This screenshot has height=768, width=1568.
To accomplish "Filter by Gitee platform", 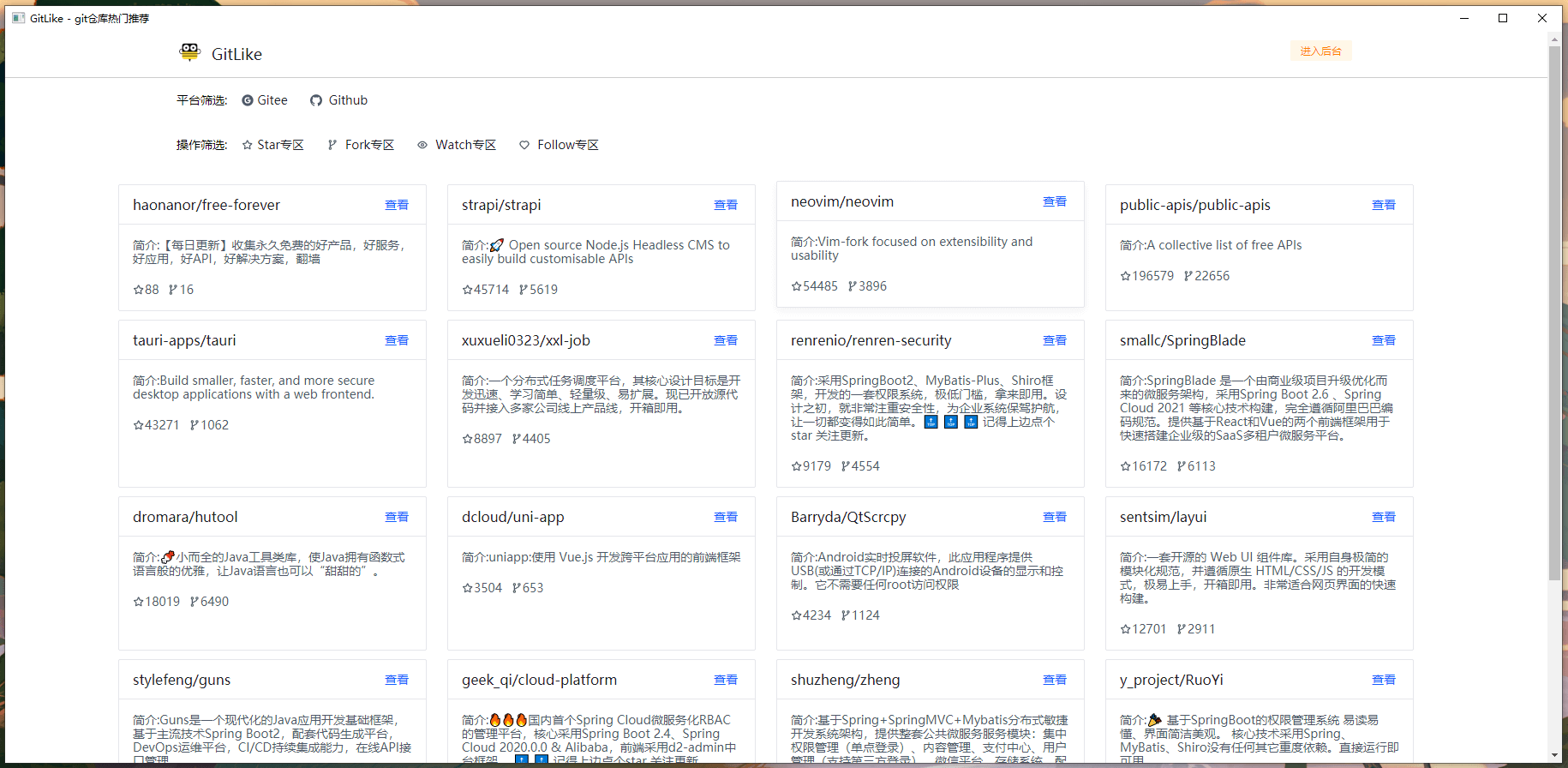I will [265, 100].
